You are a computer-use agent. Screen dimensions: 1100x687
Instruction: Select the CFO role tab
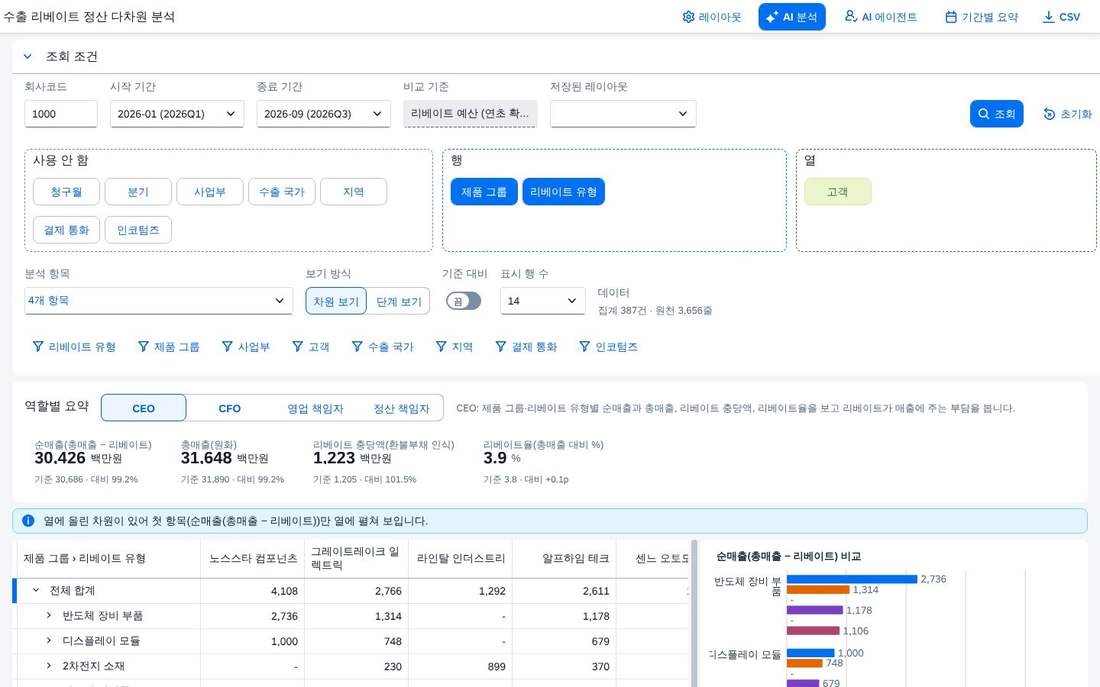(229, 408)
